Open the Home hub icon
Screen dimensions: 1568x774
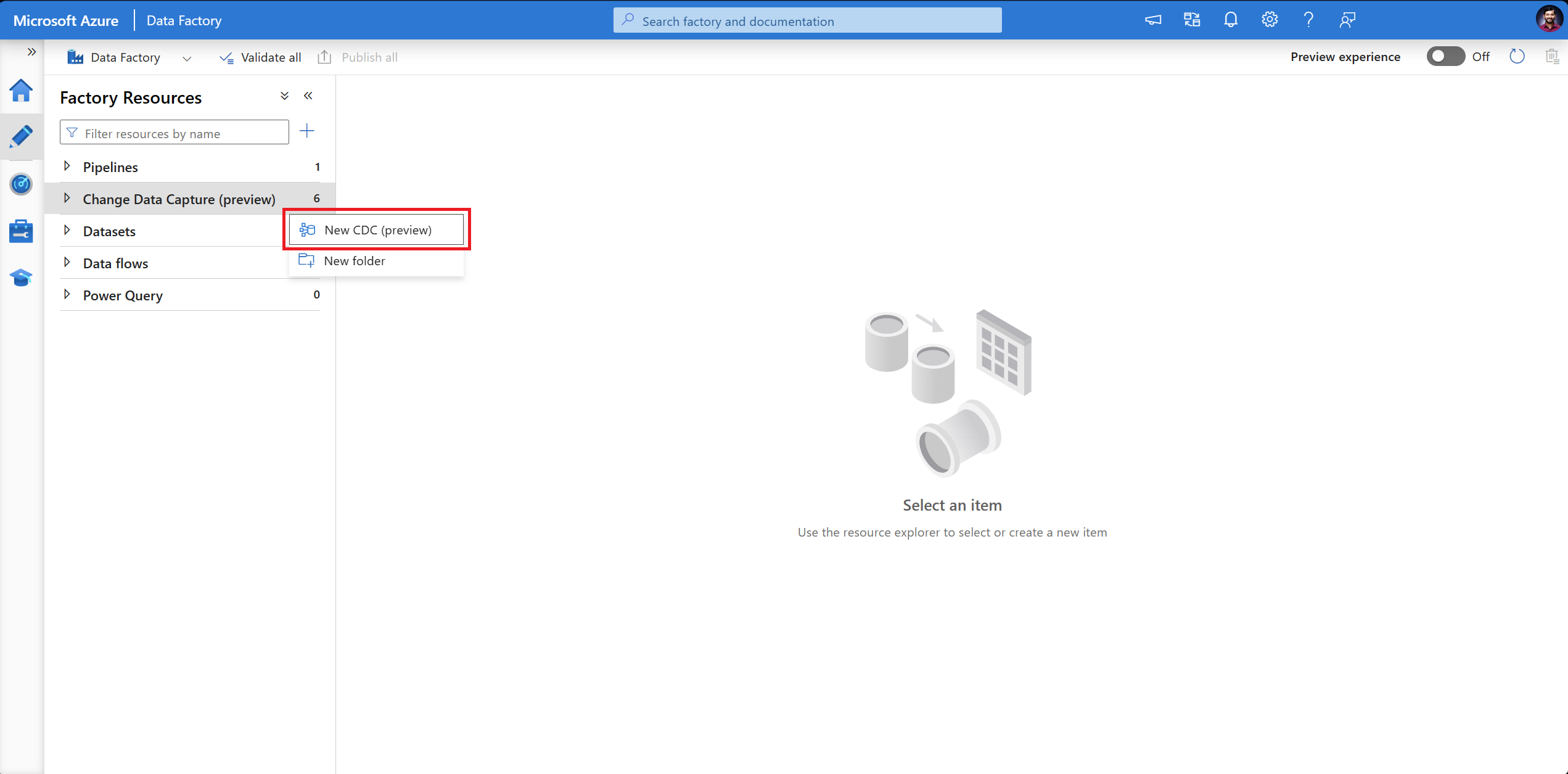pyautogui.click(x=21, y=91)
